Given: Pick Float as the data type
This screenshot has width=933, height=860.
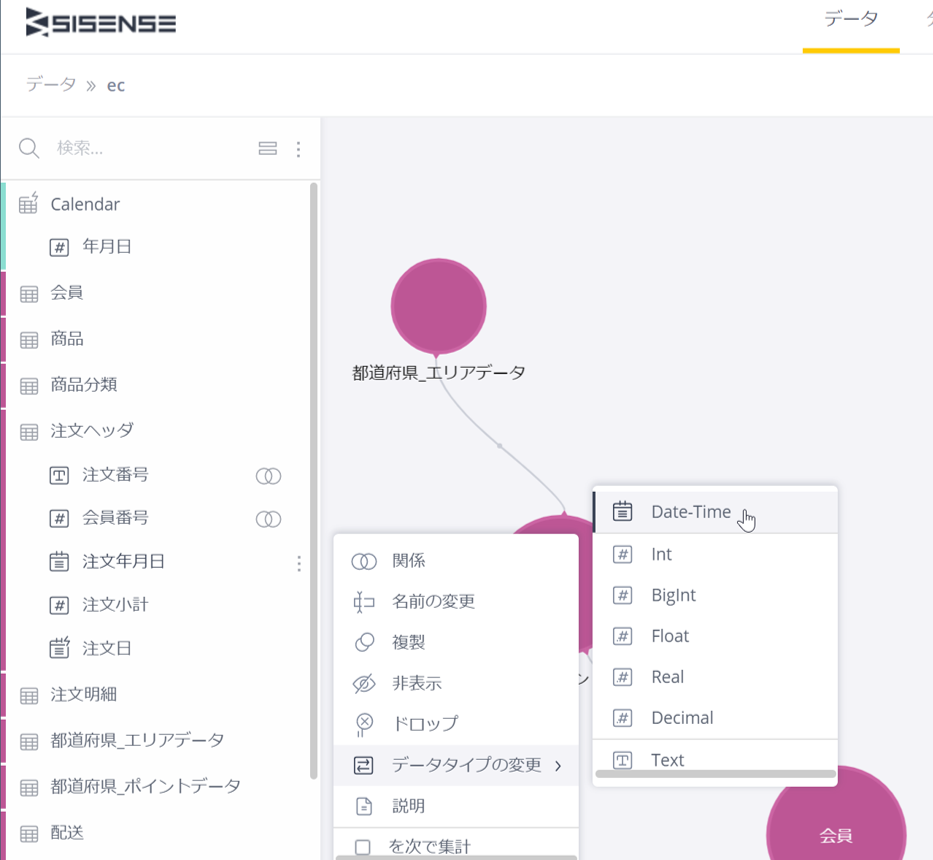Looking at the screenshot, I should [x=716, y=636].
